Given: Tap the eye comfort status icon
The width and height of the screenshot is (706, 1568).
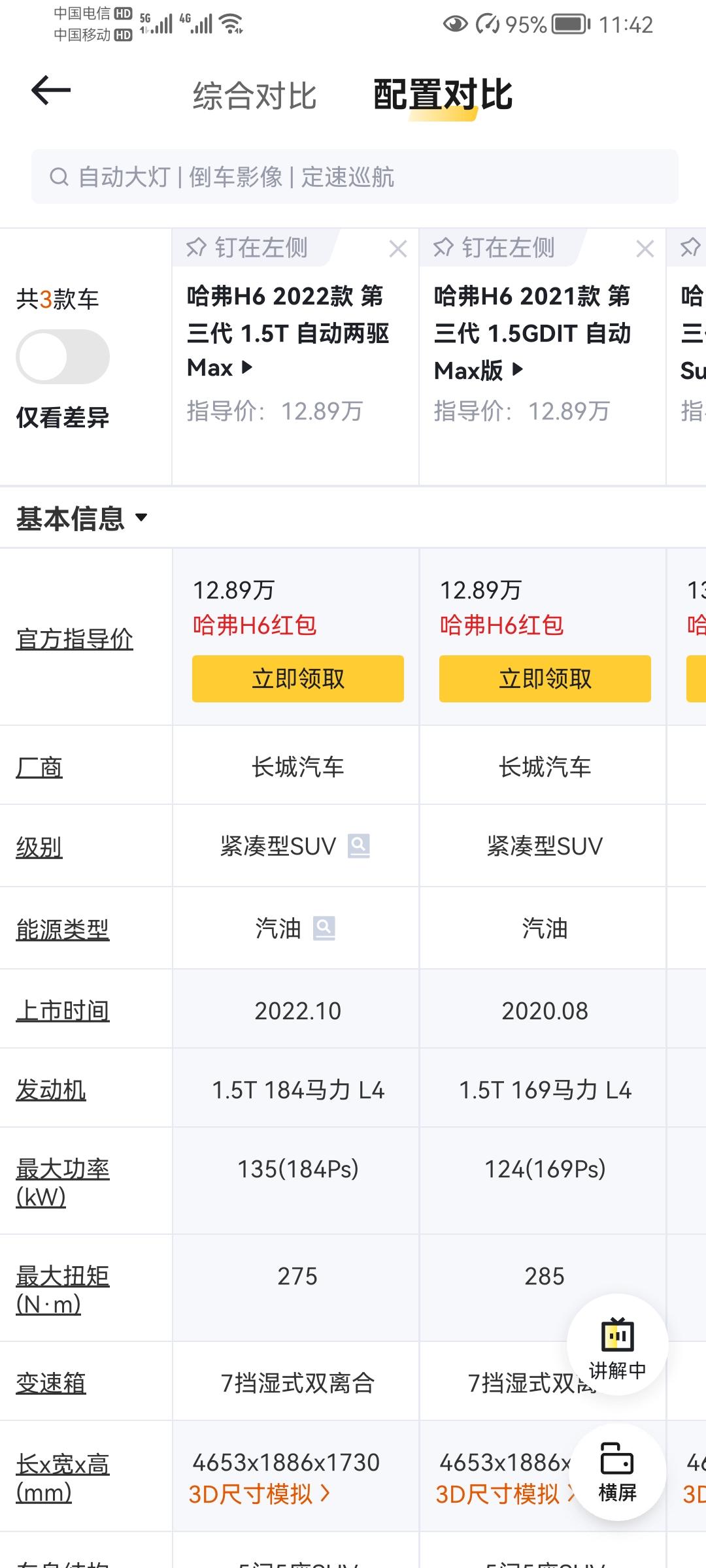Looking at the screenshot, I should tap(456, 25).
